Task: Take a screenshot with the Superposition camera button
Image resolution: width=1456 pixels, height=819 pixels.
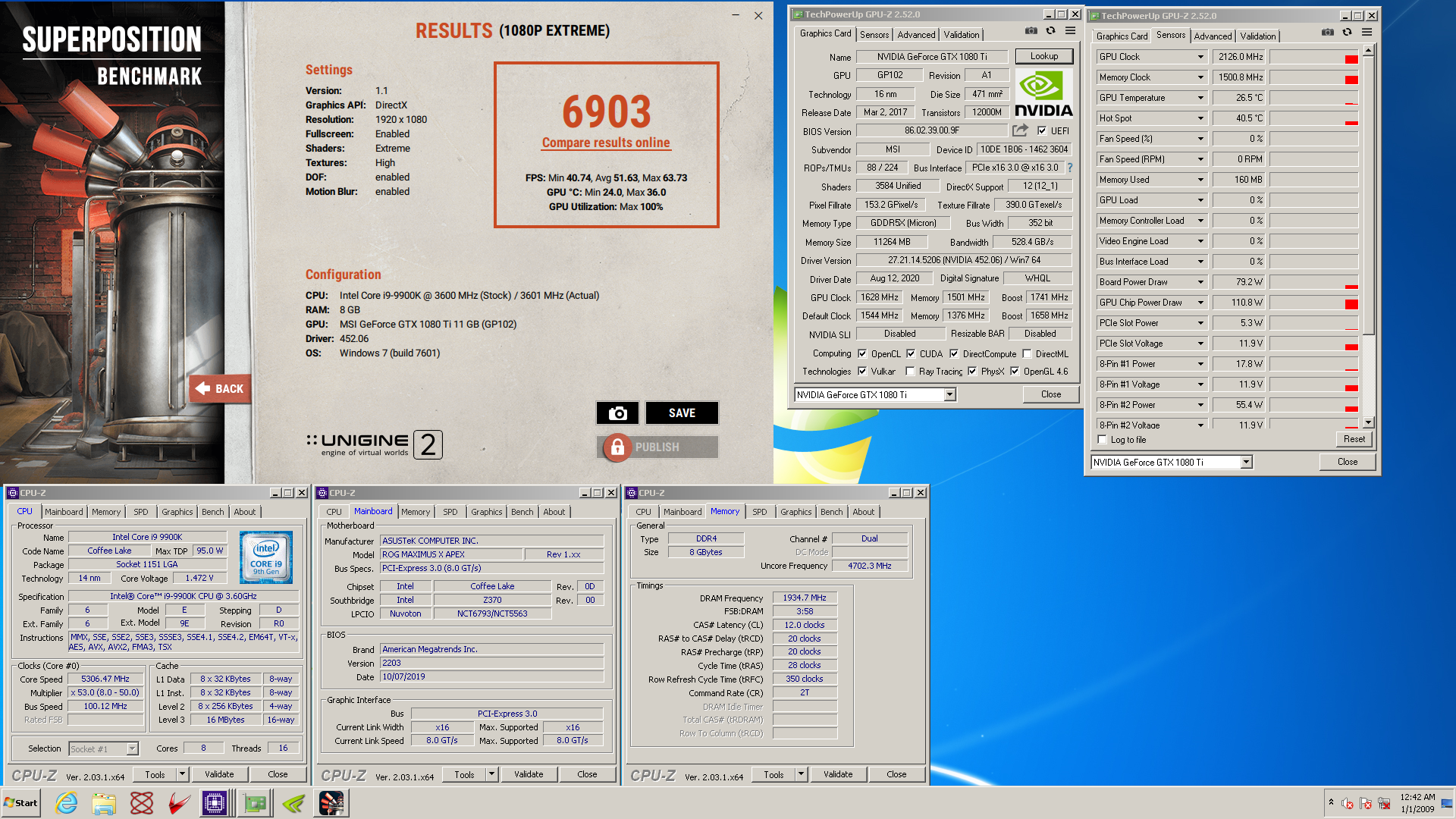Action: point(617,413)
